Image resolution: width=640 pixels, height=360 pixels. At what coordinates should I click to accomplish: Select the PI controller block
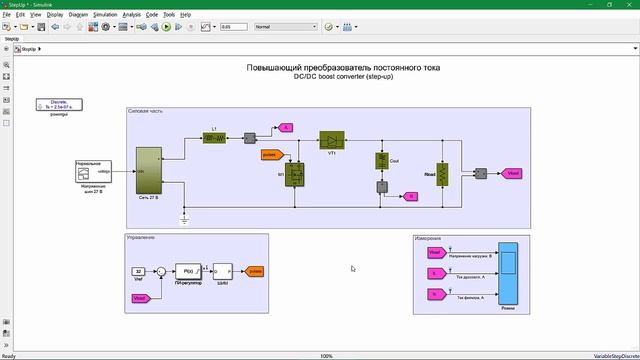(188, 271)
